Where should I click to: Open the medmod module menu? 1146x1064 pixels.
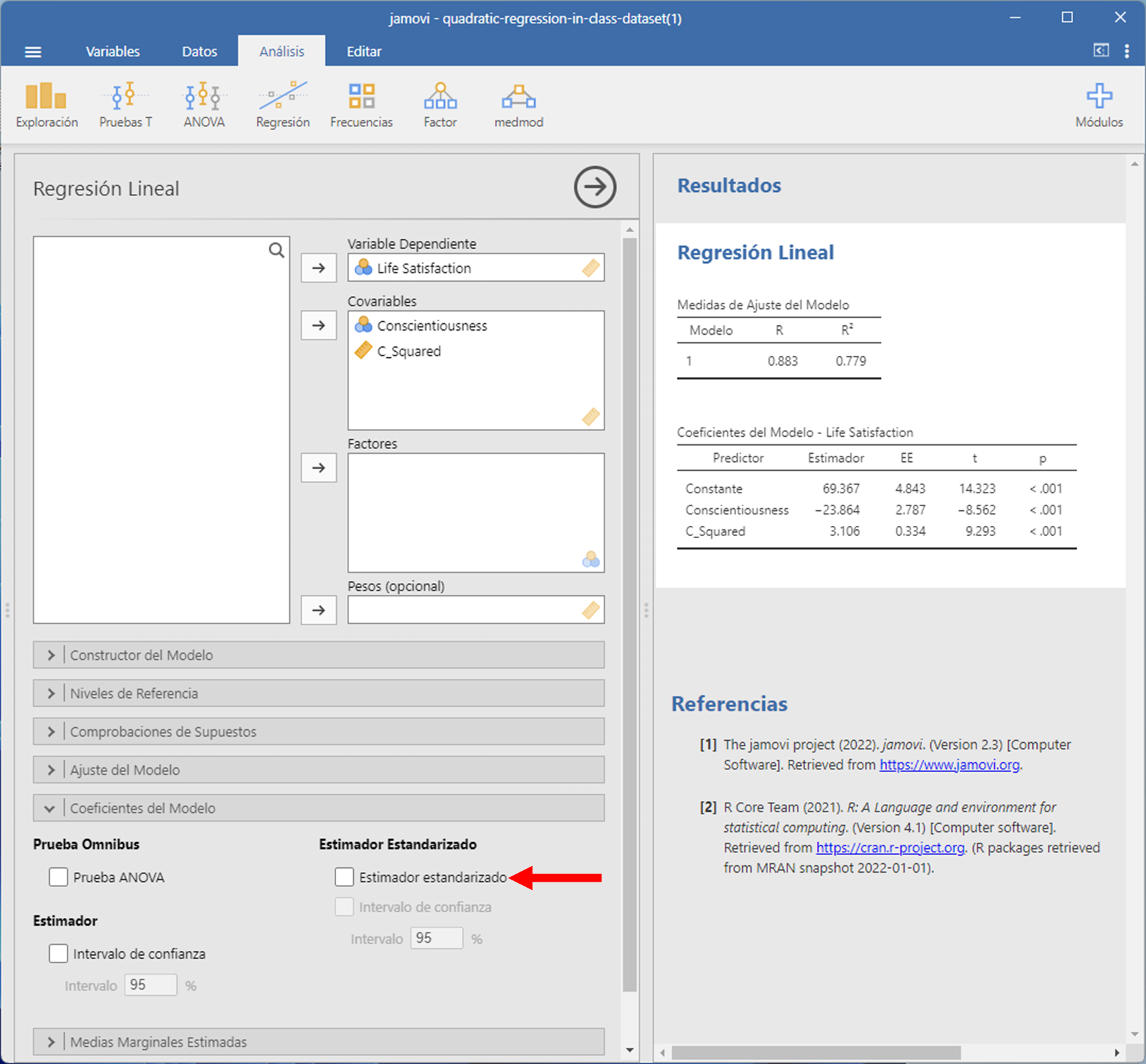pyautogui.click(x=519, y=105)
